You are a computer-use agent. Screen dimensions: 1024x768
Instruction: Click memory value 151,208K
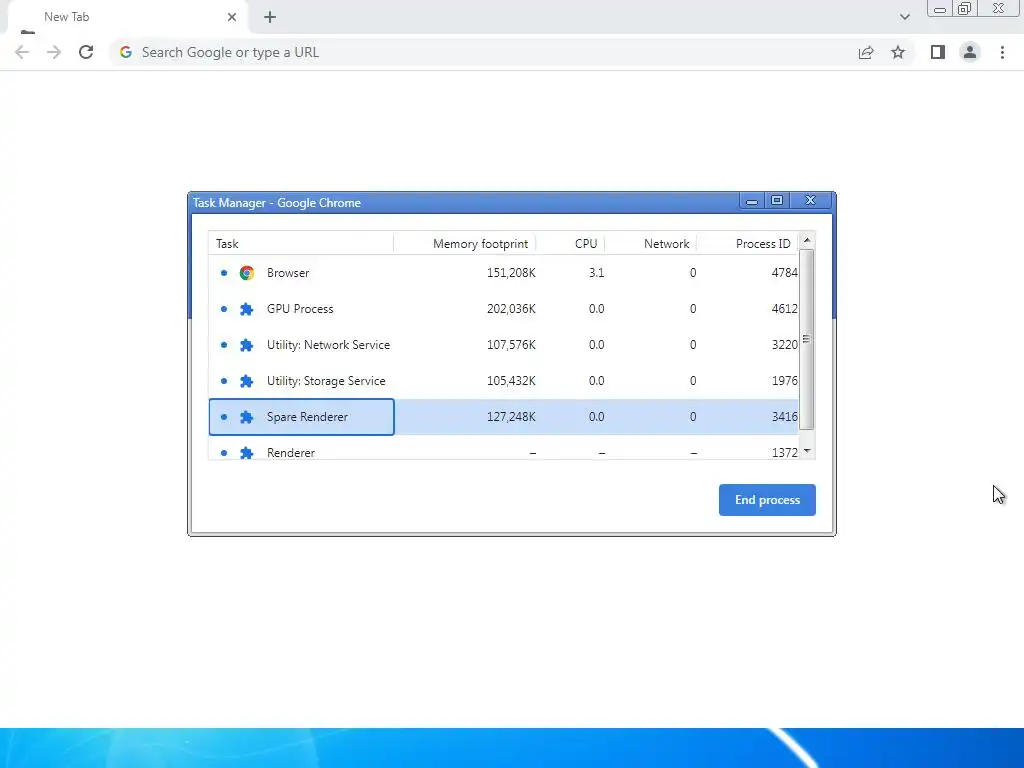[511, 273]
